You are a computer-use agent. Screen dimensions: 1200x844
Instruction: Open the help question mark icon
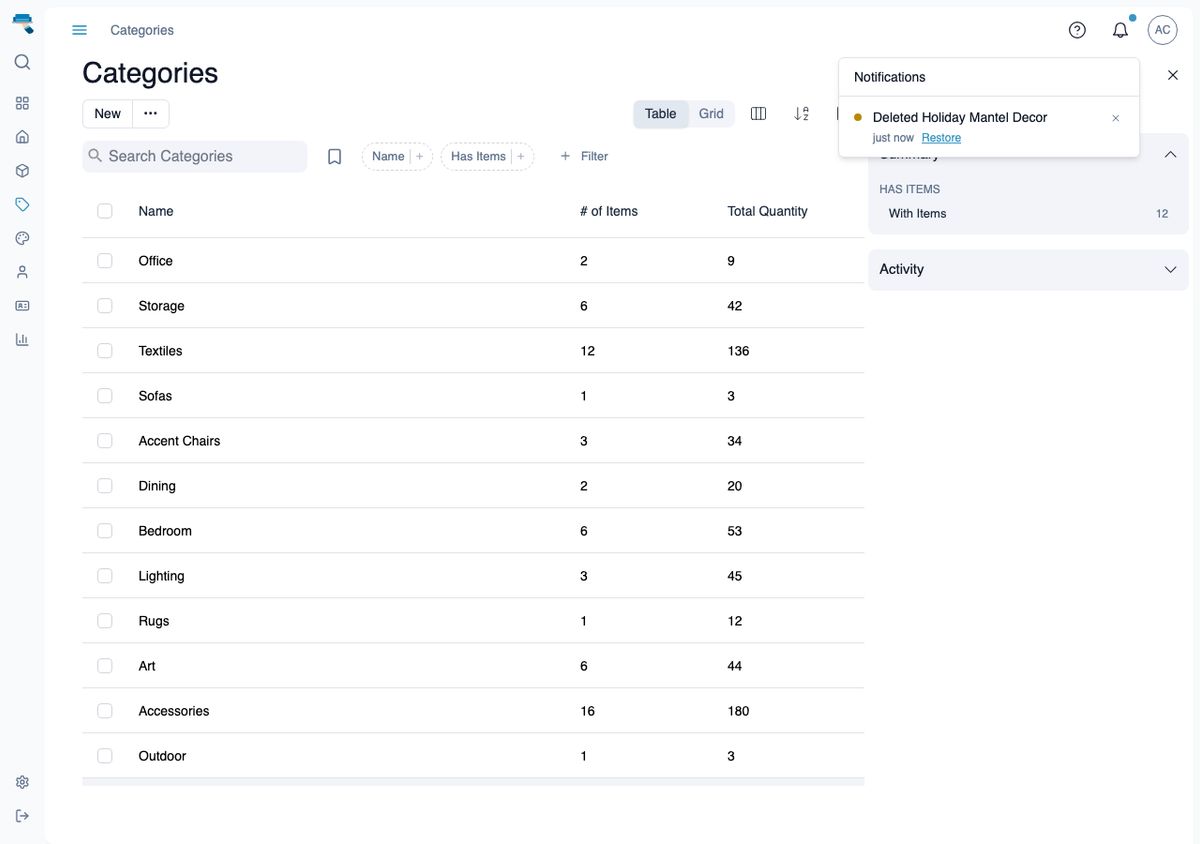(1077, 30)
